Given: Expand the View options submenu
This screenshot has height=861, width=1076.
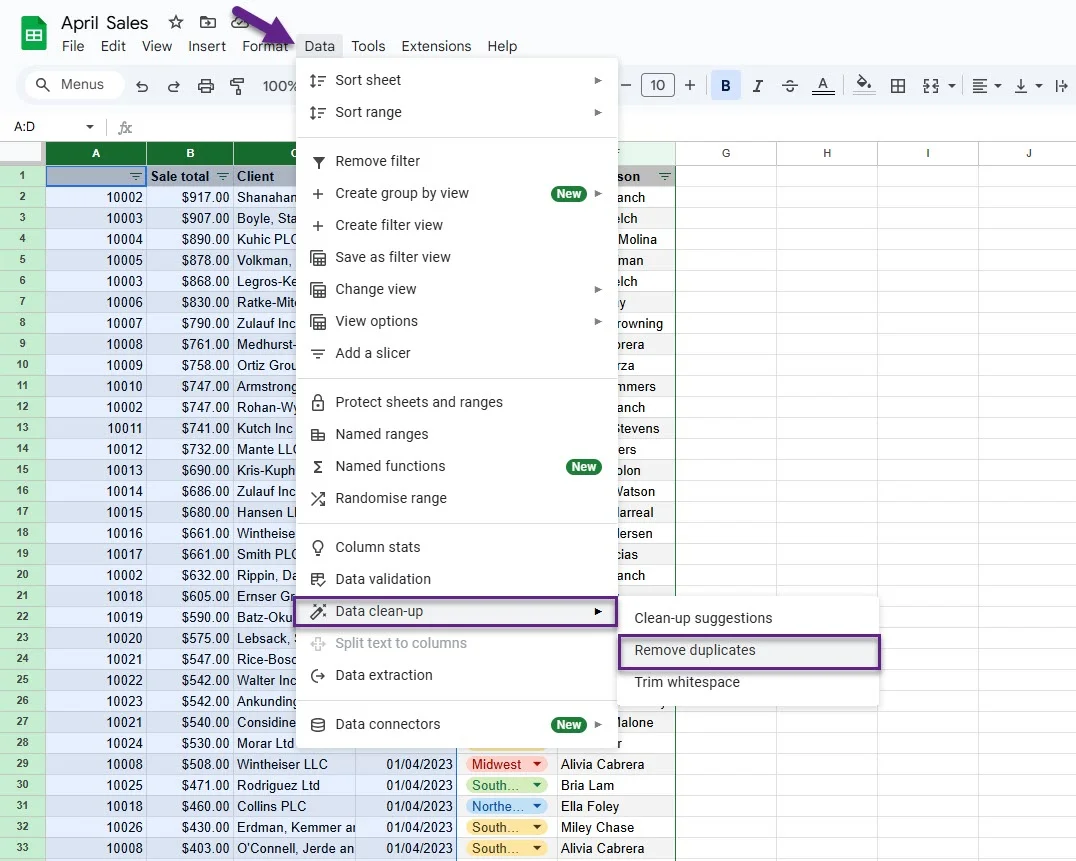Looking at the screenshot, I should point(456,321).
